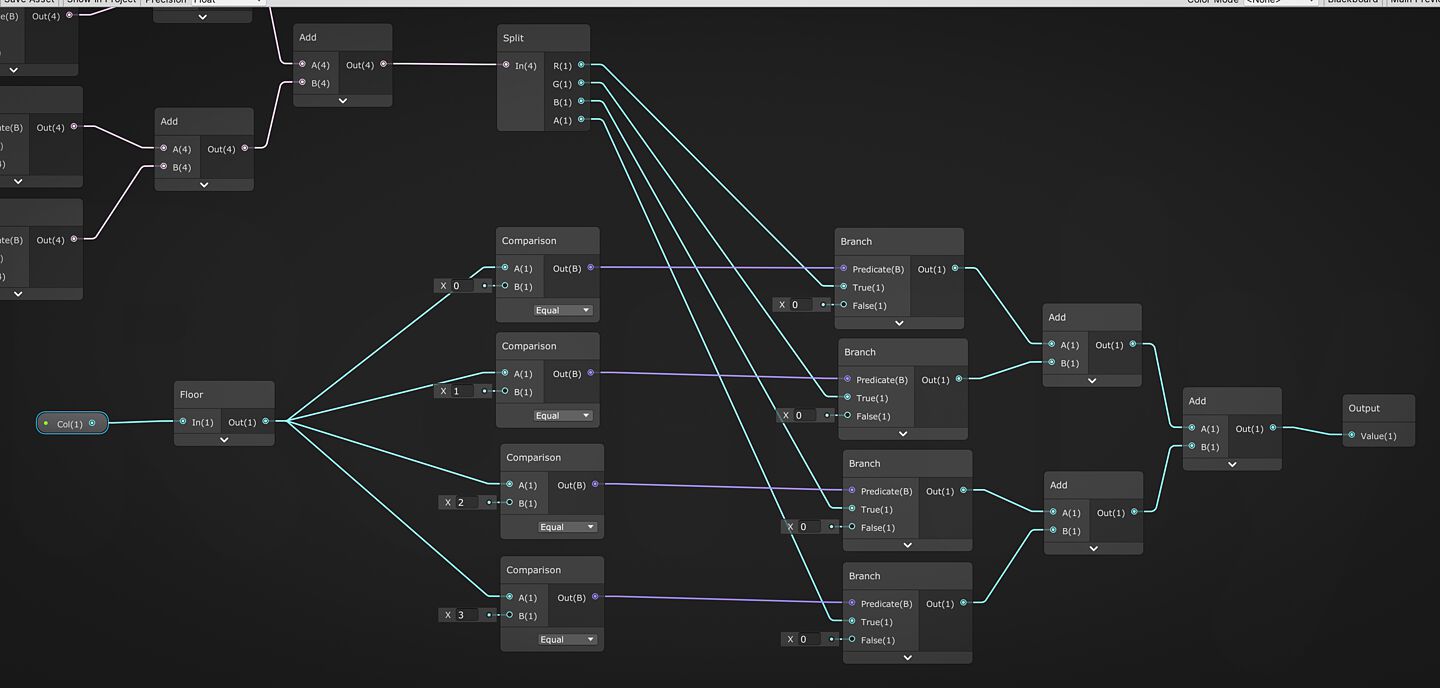
Task: Click Out(B) port of Comparison with B value 1
Action: [x=590, y=373]
